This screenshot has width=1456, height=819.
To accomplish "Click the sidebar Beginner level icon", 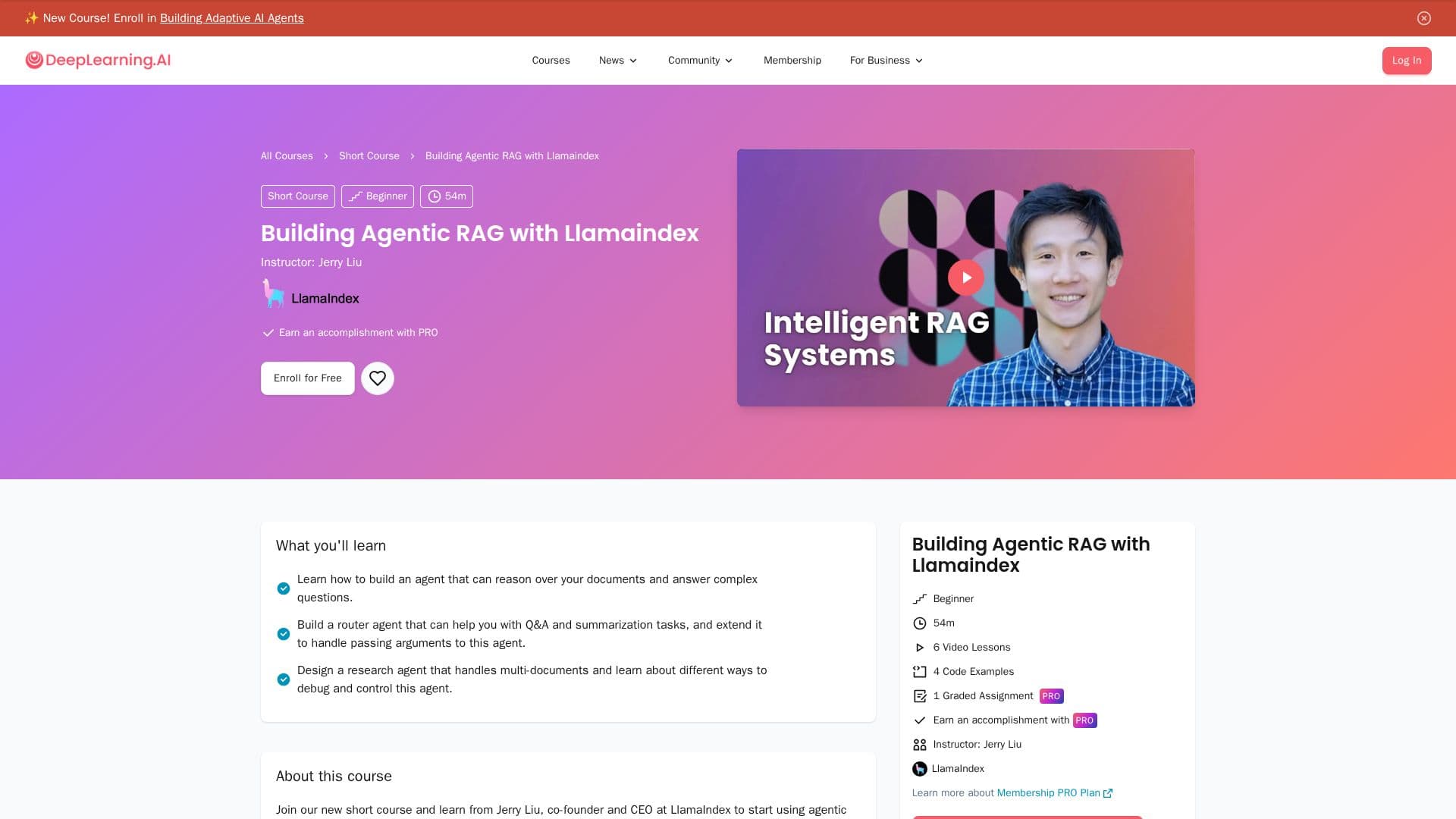I will click(920, 599).
